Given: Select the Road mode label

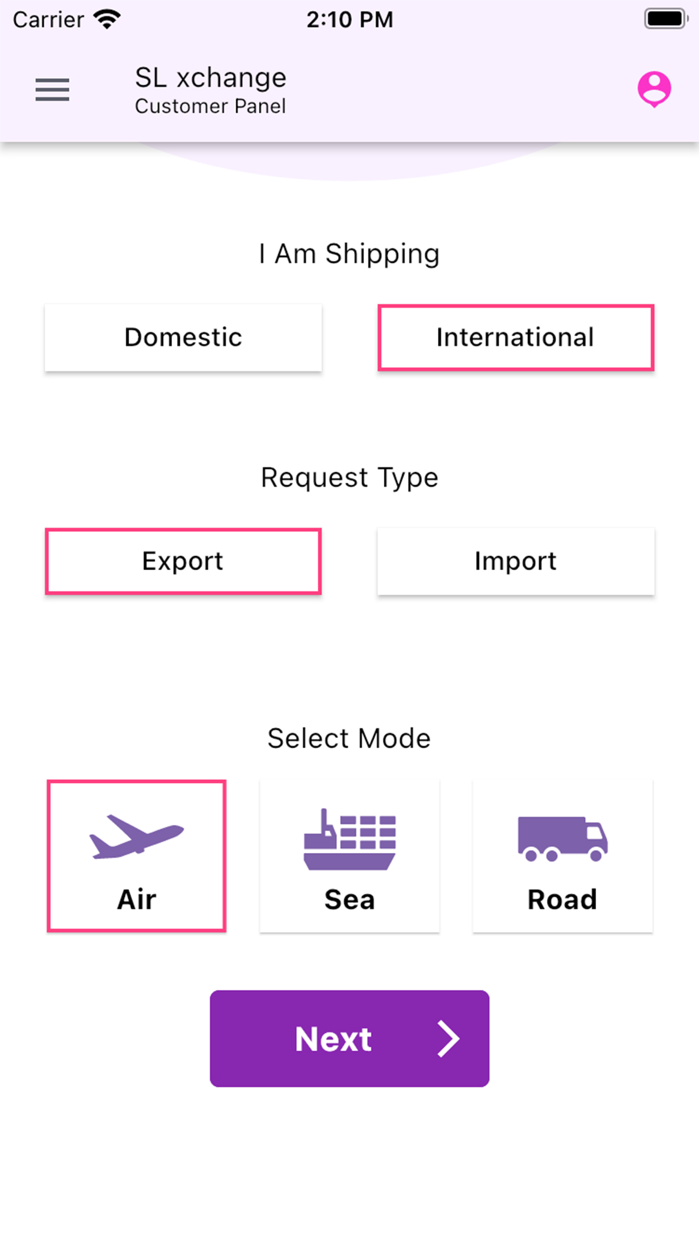Looking at the screenshot, I should coord(562,900).
